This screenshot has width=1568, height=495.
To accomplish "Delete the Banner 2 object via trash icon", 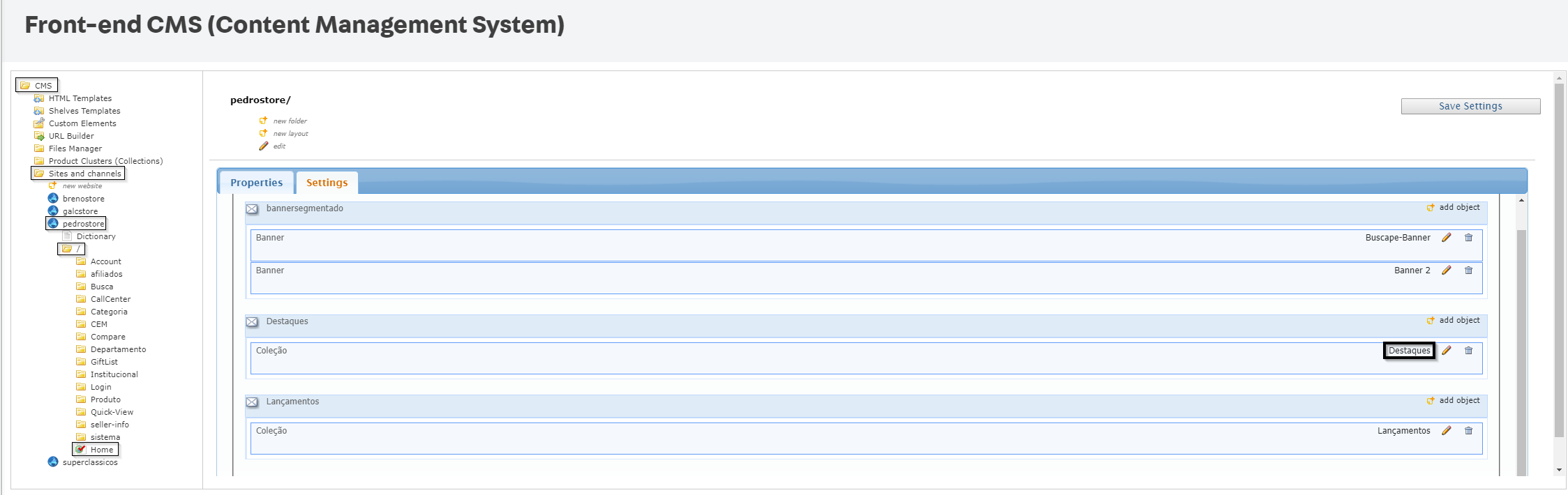I will pos(1468,271).
